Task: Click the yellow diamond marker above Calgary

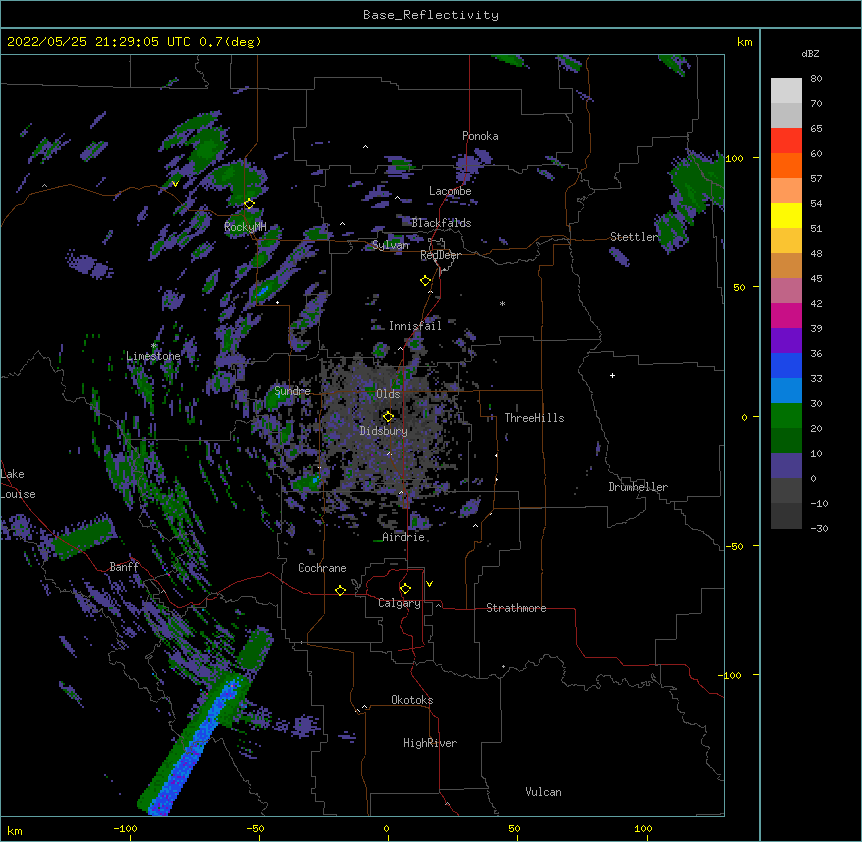Action: pyautogui.click(x=405, y=589)
